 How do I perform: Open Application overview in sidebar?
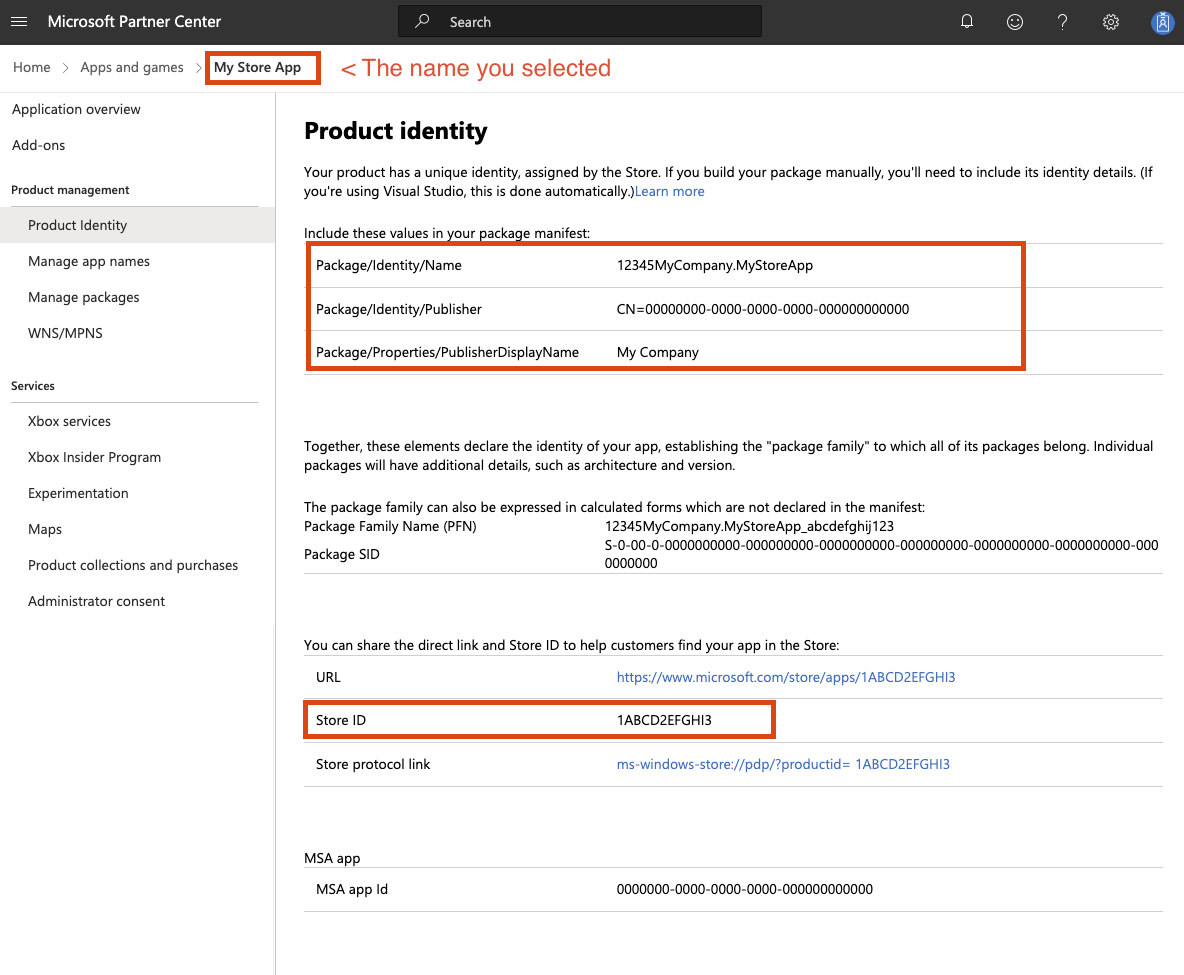click(x=76, y=109)
